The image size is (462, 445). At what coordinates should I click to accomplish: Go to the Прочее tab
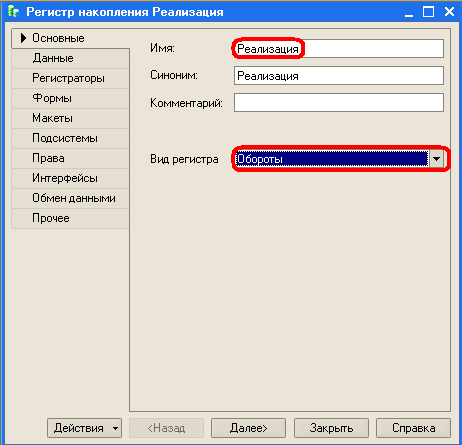pos(70,218)
